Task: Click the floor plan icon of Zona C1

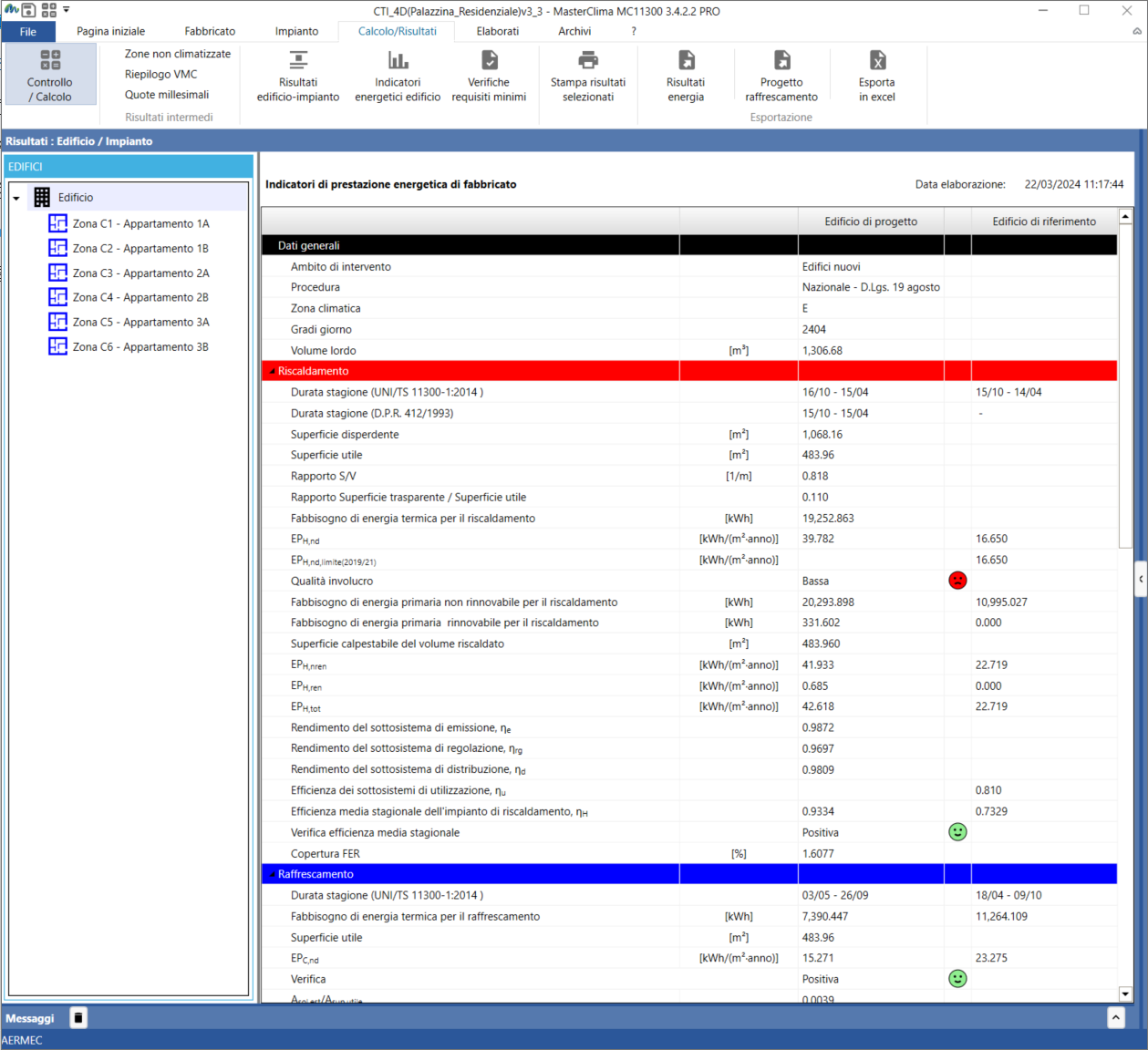Action: pyautogui.click(x=57, y=223)
